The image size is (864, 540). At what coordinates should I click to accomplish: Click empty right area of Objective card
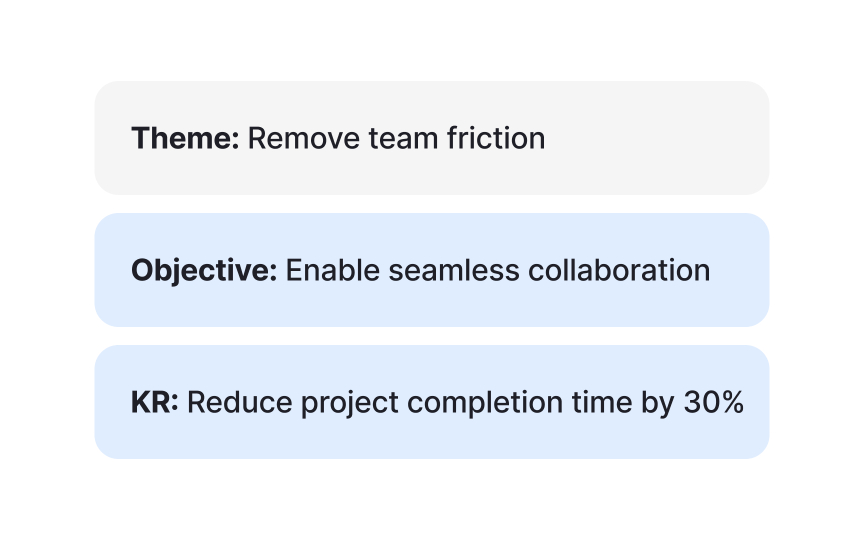coord(742,270)
